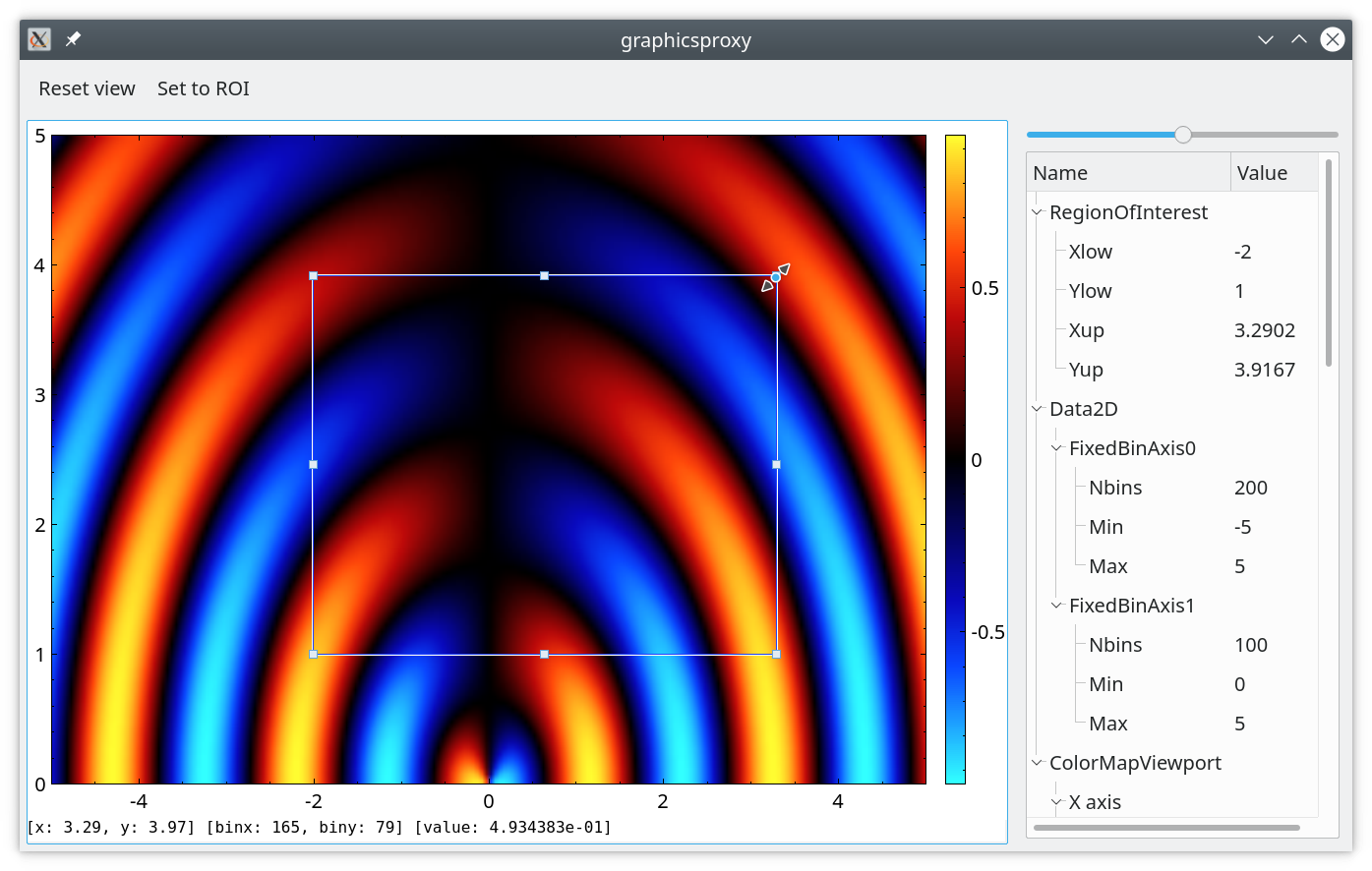Click the ROI top-right corner handle

coord(776,277)
